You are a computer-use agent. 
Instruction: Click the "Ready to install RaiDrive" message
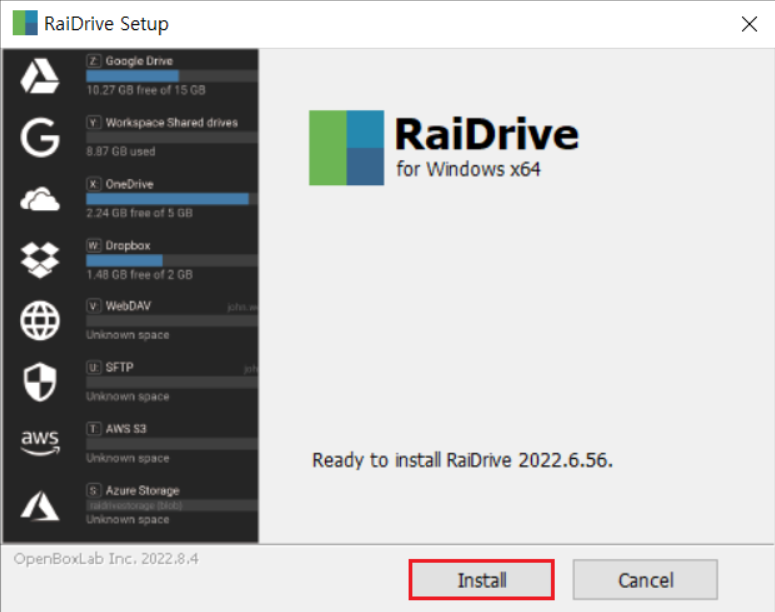coord(462,460)
